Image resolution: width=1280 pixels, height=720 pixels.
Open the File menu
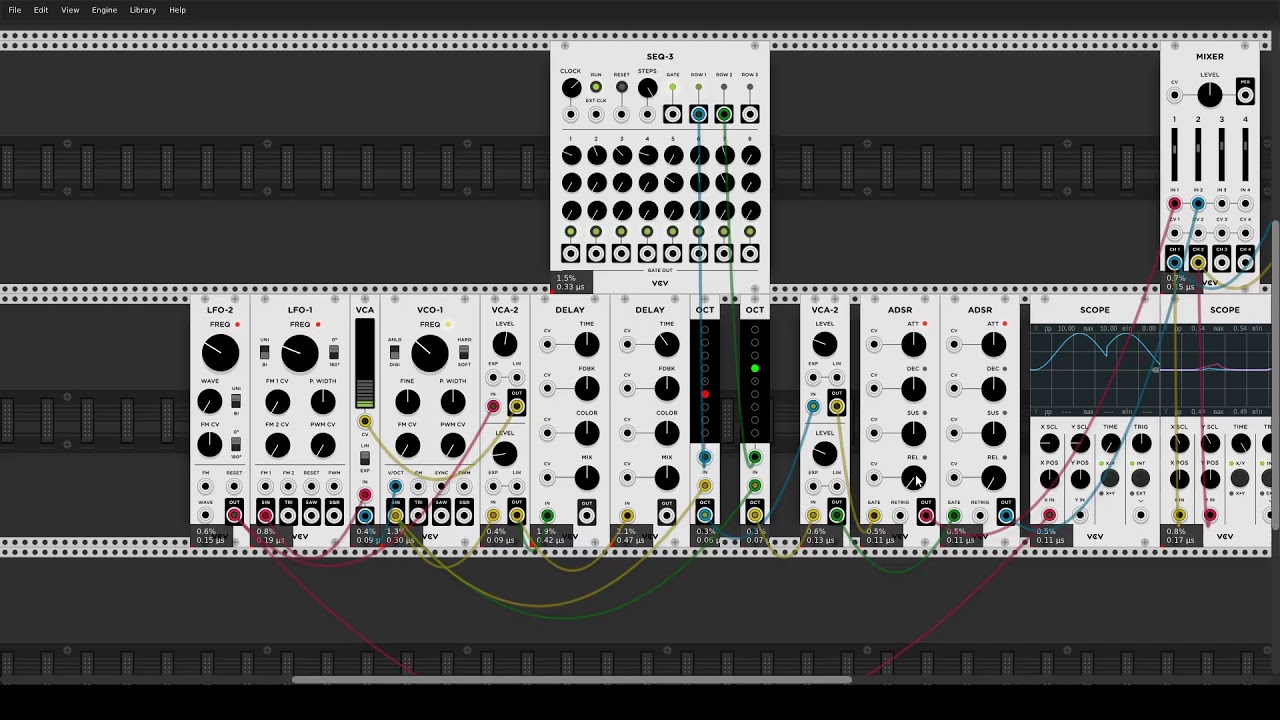click(x=14, y=10)
